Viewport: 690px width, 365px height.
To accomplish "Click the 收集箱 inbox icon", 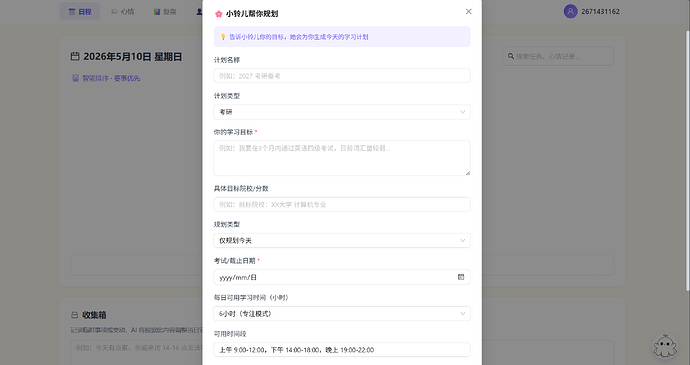I will pyautogui.click(x=74, y=315).
